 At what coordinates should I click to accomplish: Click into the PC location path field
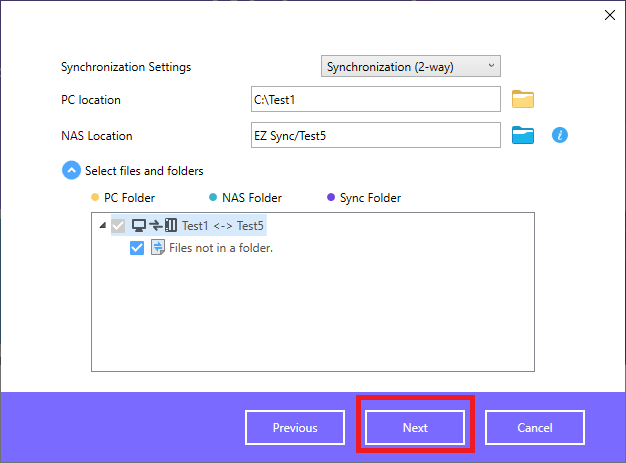coord(375,99)
